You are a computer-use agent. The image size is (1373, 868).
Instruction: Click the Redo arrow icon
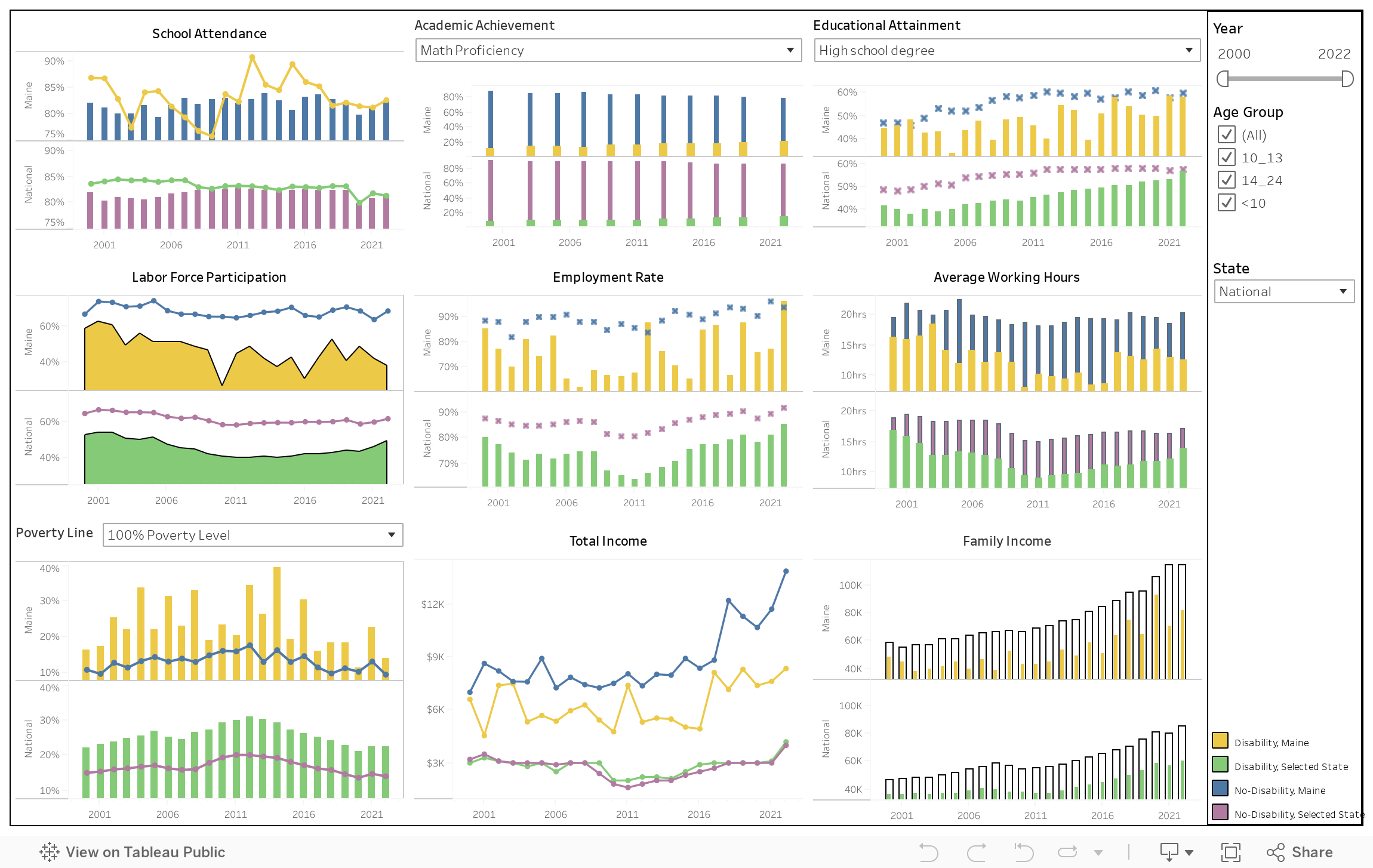(977, 852)
